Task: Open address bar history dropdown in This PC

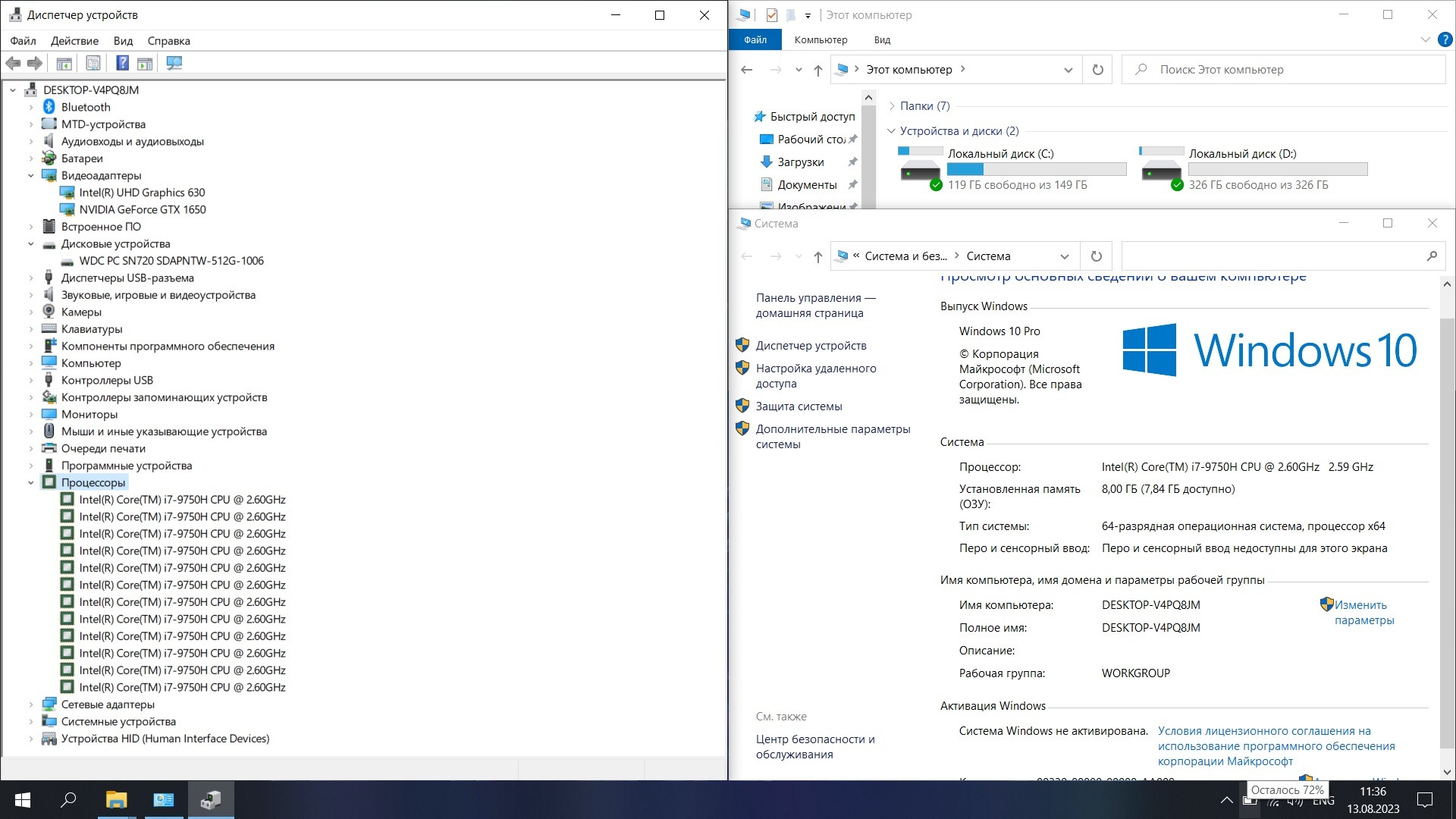Action: click(1068, 70)
